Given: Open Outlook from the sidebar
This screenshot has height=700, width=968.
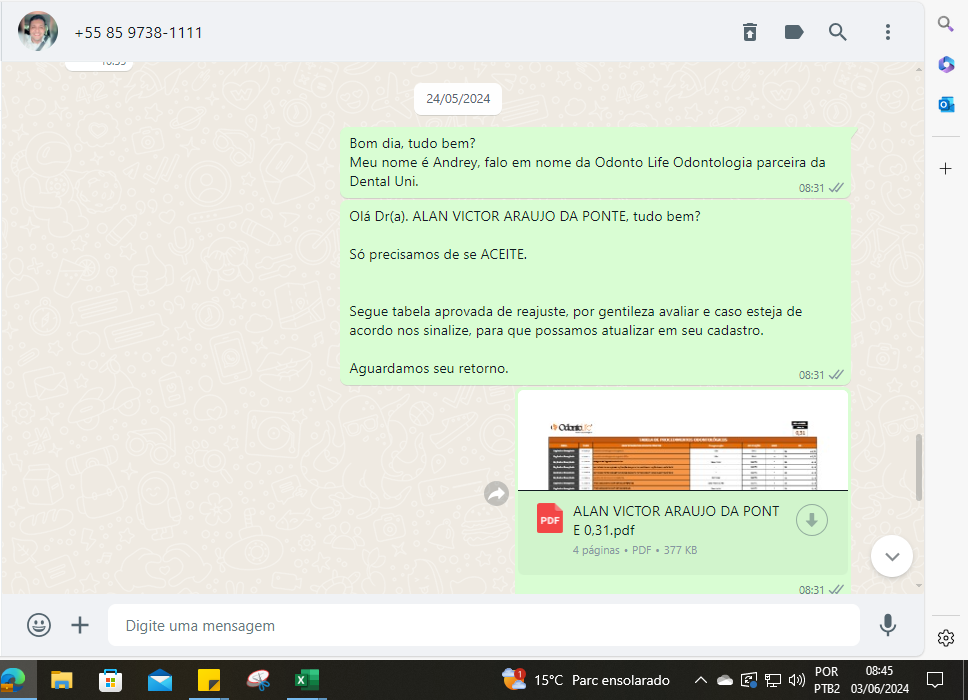Looking at the screenshot, I should tap(945, 104).
